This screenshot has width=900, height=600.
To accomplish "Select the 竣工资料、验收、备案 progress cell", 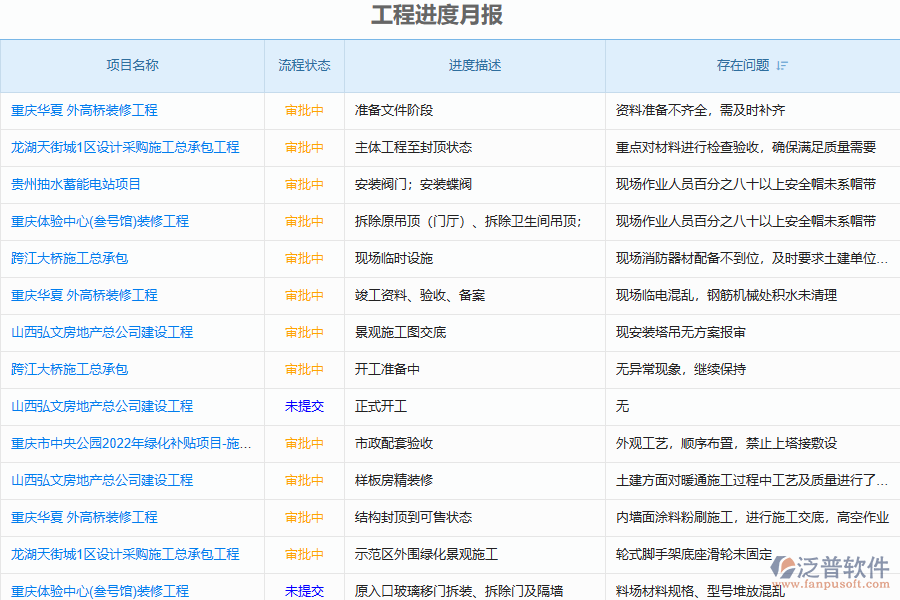I will (420, 295).
